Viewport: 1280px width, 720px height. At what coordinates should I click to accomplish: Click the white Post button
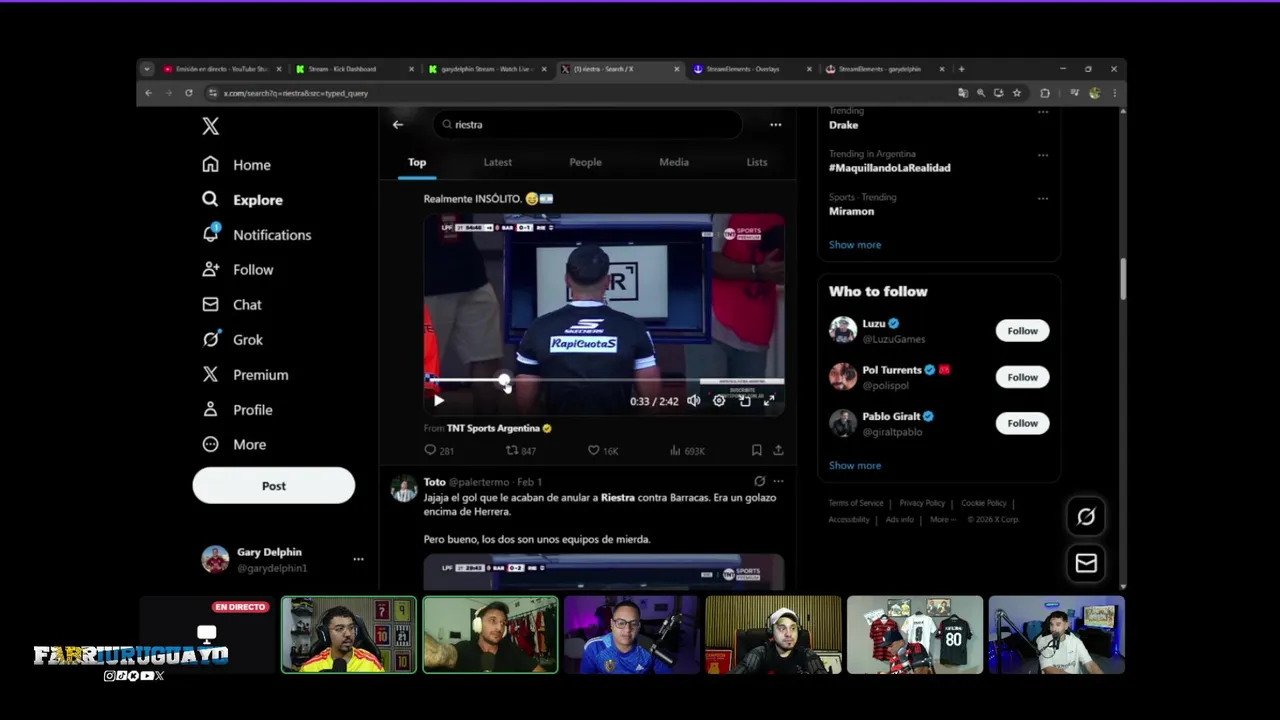click(x=273, y=486)
